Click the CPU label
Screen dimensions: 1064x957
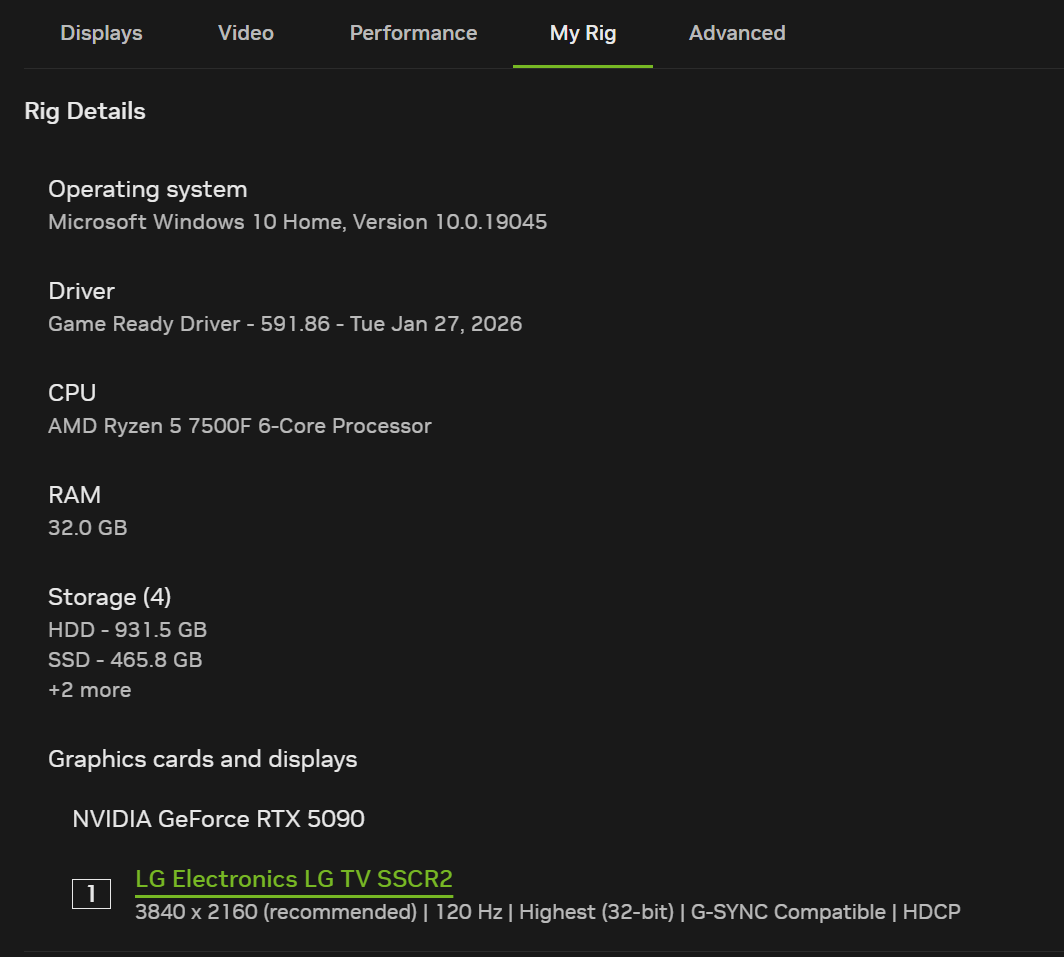[x=72, y=393]
